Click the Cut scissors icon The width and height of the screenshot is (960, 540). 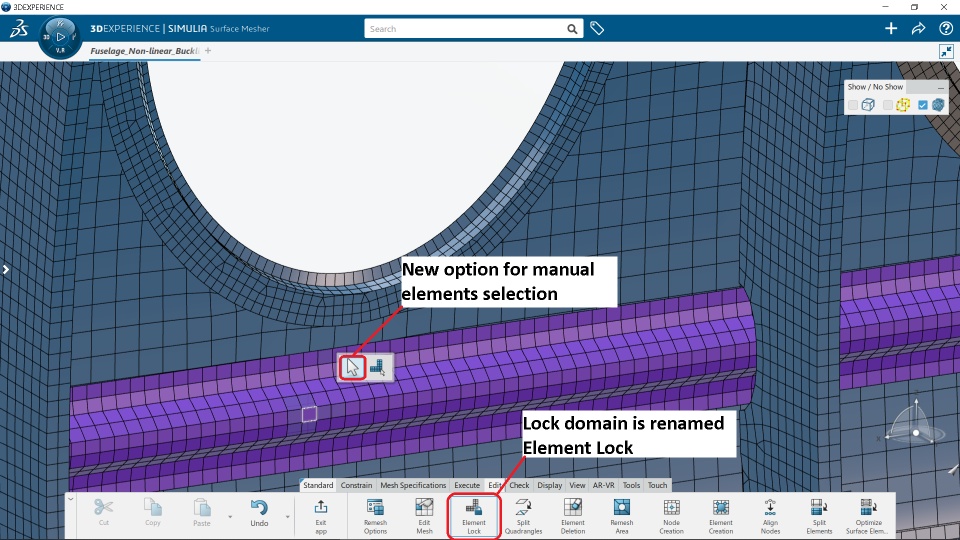tap(103, 508)
